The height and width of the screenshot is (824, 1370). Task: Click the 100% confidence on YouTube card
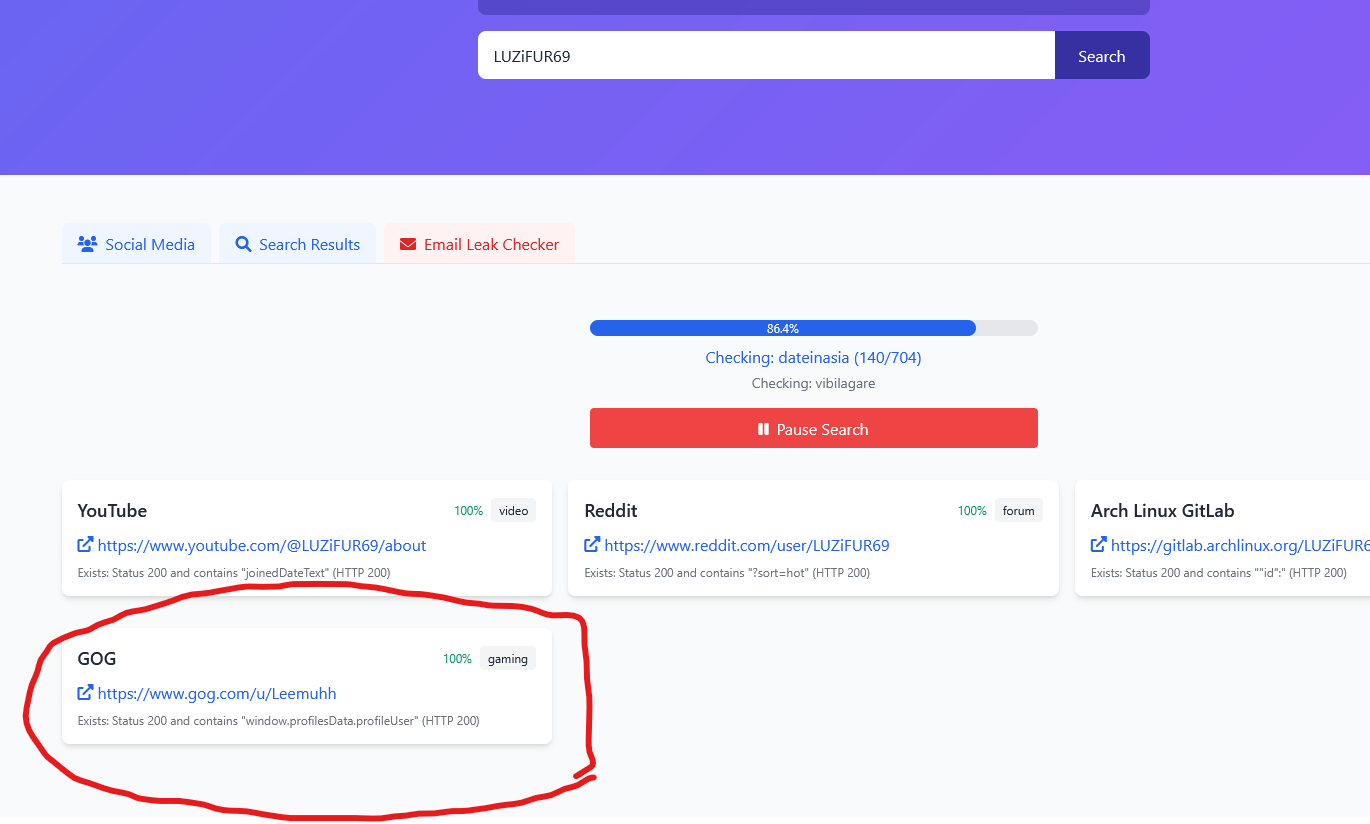(469, 510)
